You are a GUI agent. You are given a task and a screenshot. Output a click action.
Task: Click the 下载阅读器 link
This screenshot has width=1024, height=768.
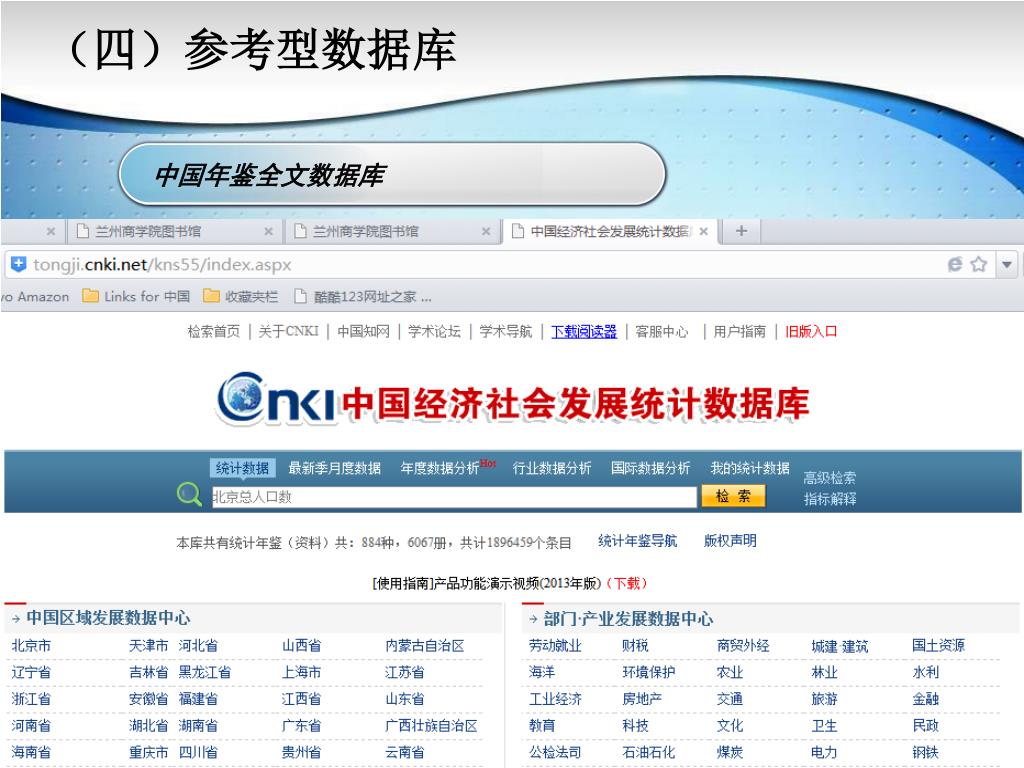pyautogui.click(x=584, y=332)
